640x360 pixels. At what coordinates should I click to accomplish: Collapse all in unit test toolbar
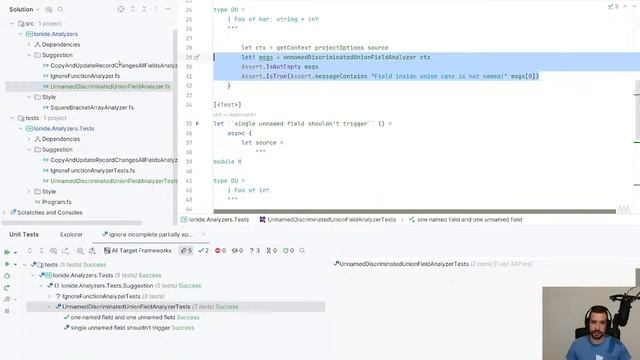click(x=41, y=251)
